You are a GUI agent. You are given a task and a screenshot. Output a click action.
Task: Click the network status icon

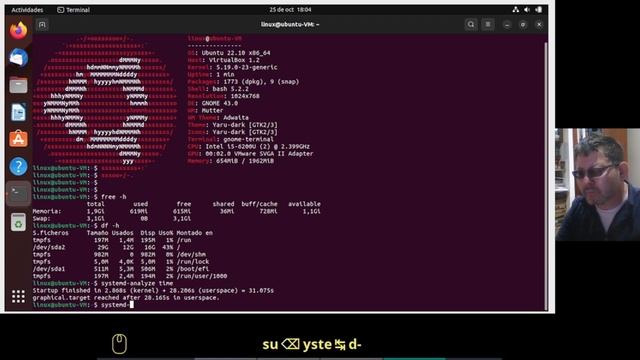click(516, 10)
